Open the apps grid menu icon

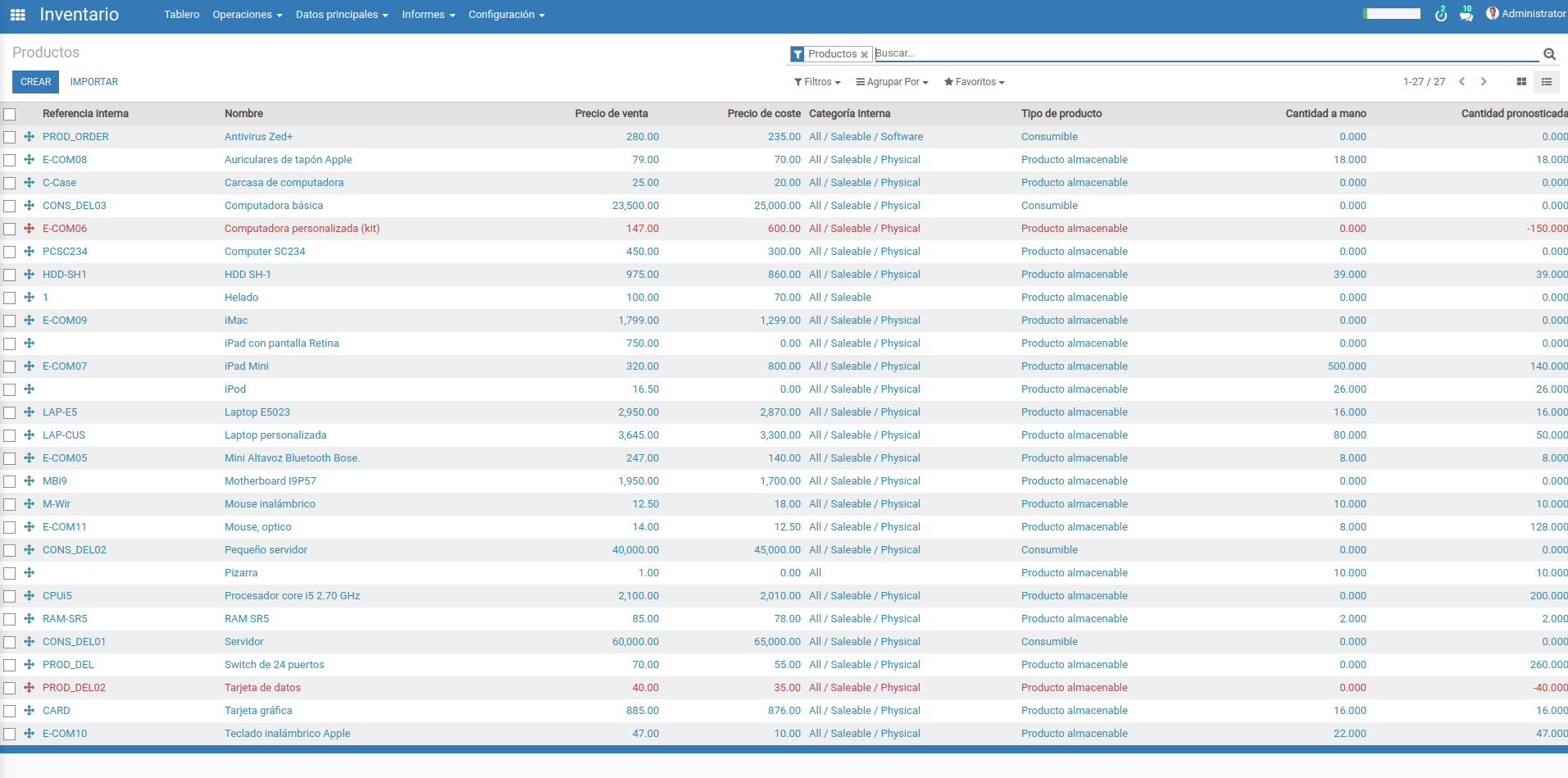(x=17, y=15)
